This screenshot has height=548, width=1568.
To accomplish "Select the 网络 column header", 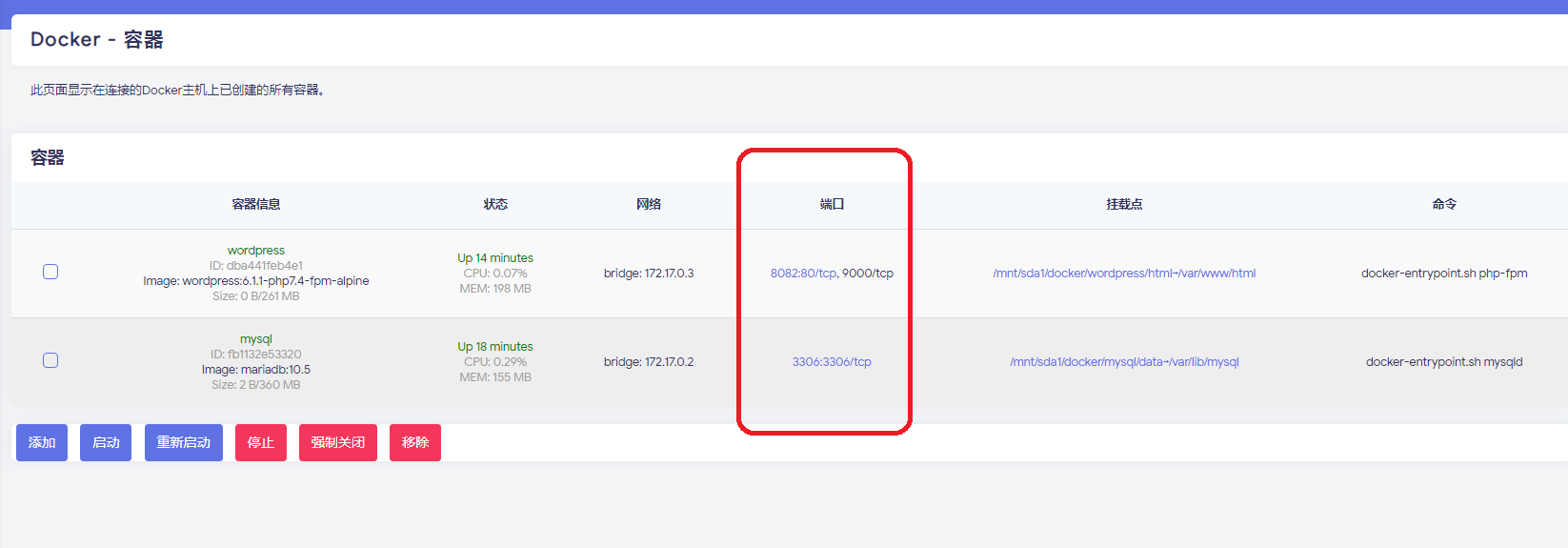I will click(649, 204).
